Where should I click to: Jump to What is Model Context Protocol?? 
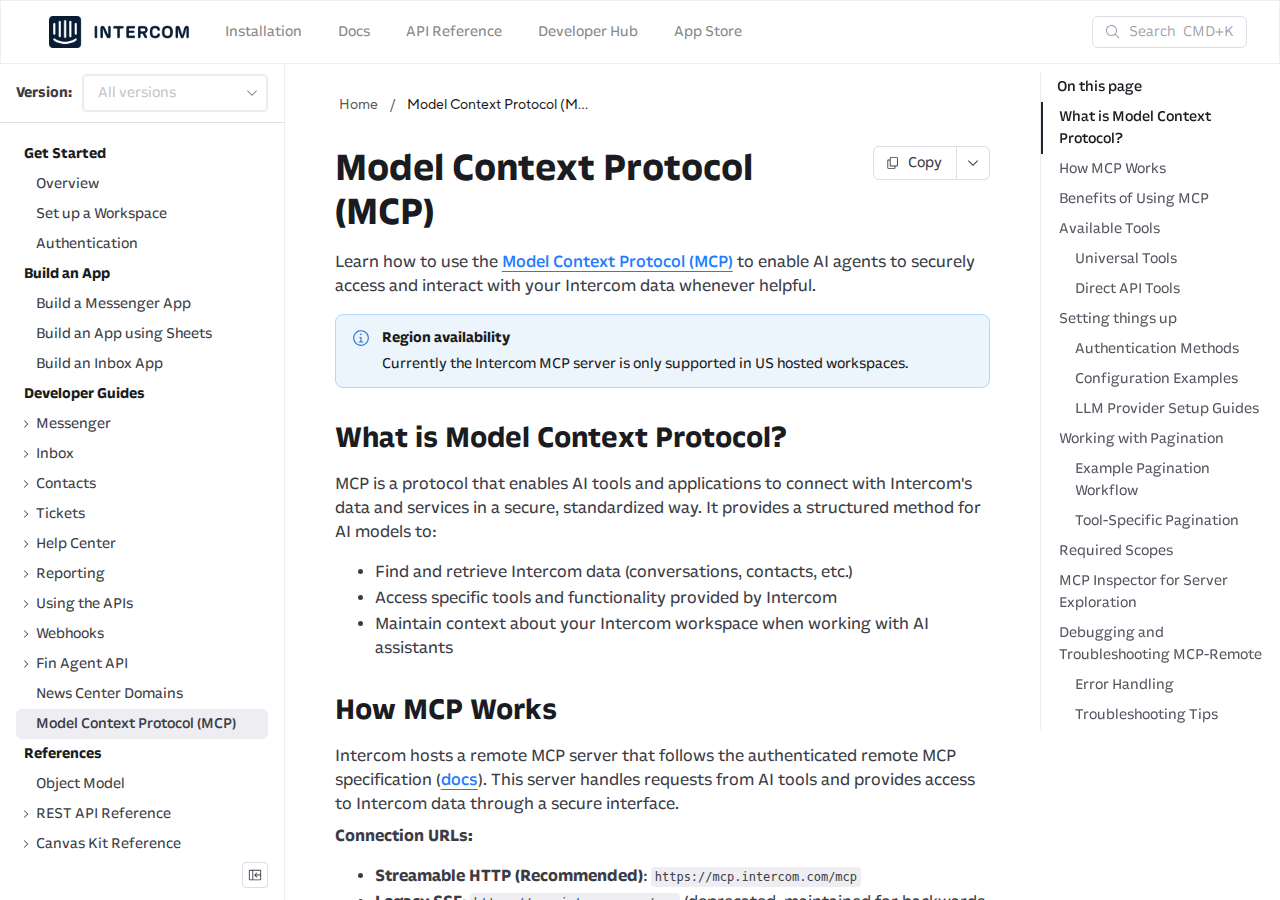[1135, 127]
